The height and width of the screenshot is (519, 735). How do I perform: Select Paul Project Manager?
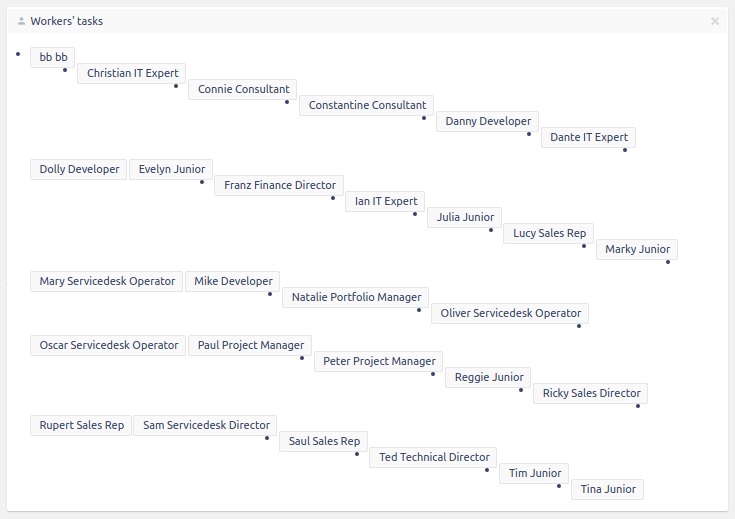pyautogui.click(x=250, y=345)
